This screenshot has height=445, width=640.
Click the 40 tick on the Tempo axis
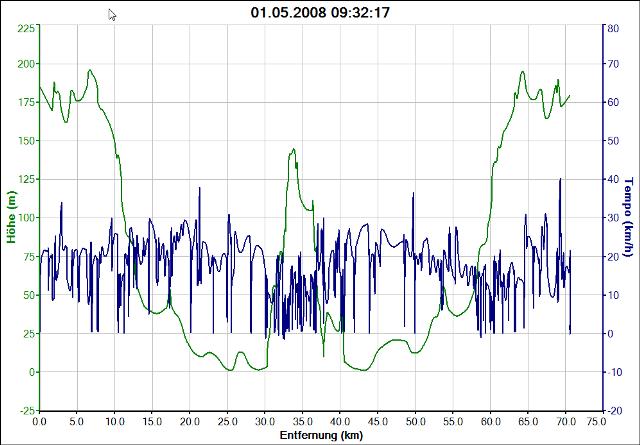609,179
